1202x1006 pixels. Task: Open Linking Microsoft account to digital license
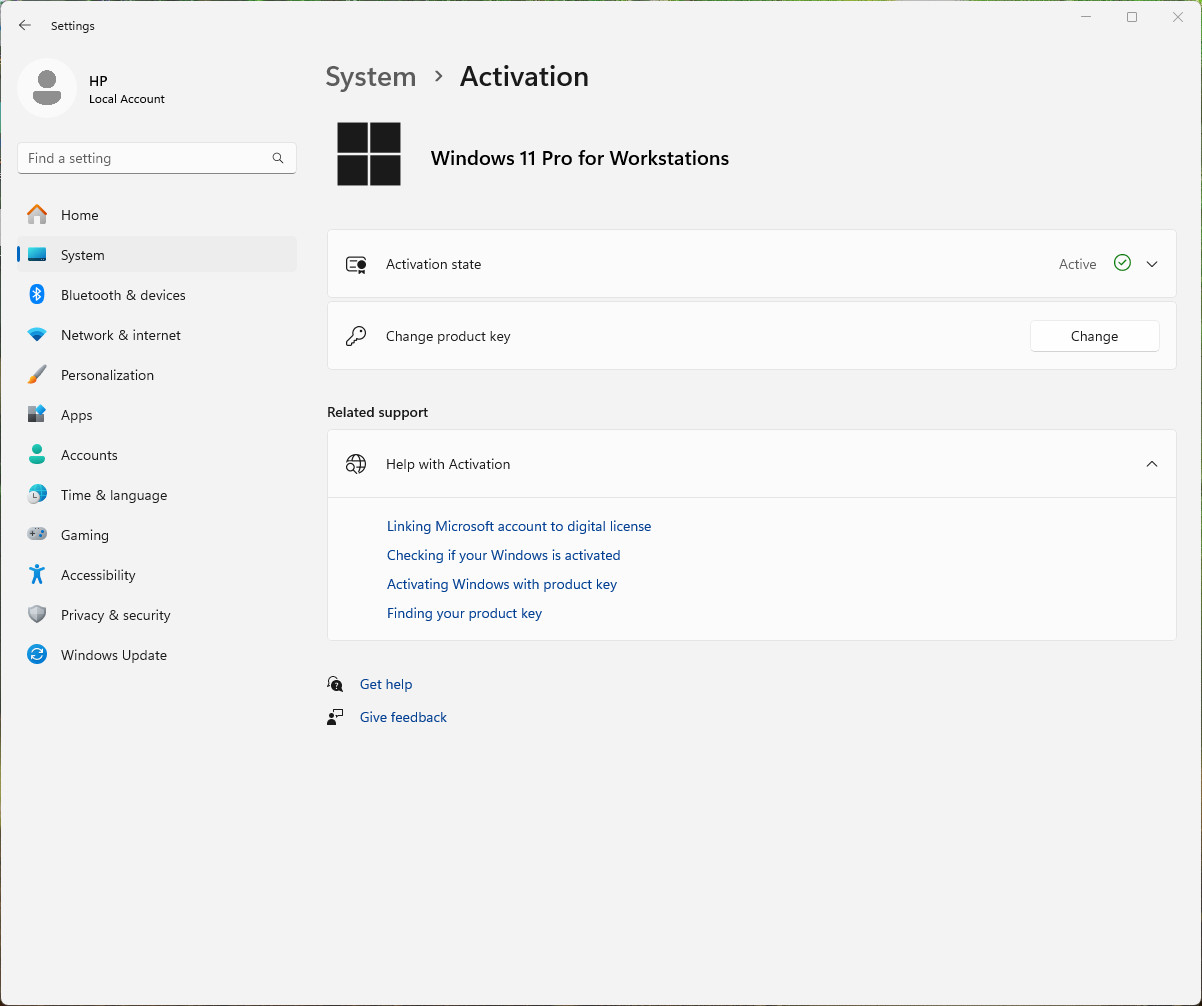pos(519,526)
